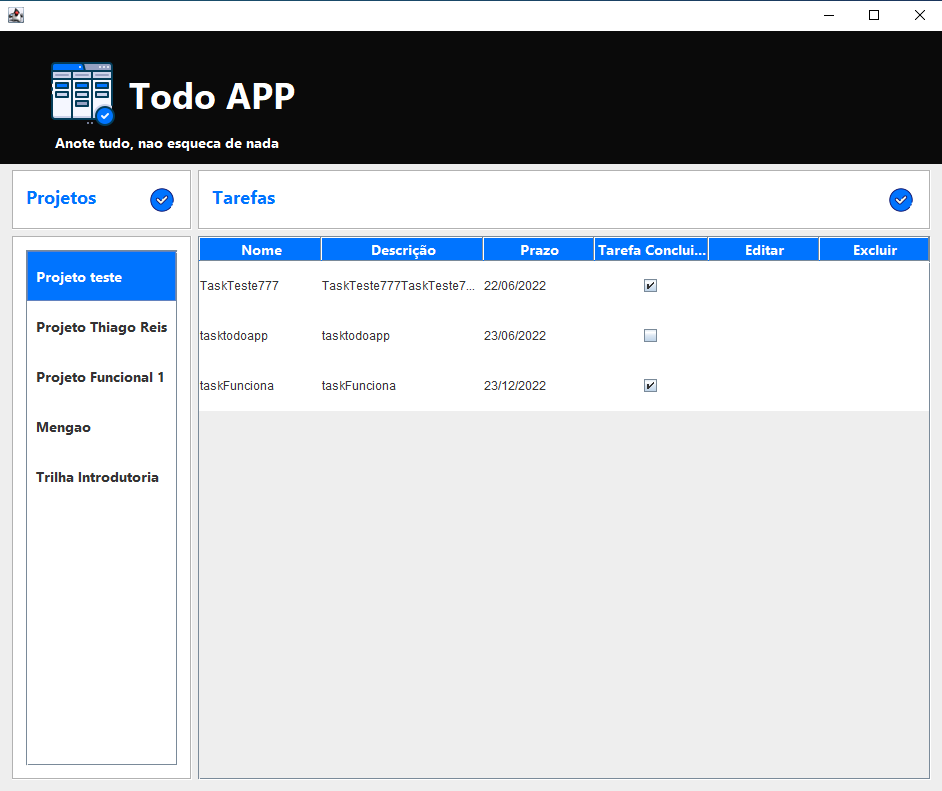Screen dimensions: 942x791
Task: Uncheck TaskTeste777 completed checkbox
Action: click(650, 285)
